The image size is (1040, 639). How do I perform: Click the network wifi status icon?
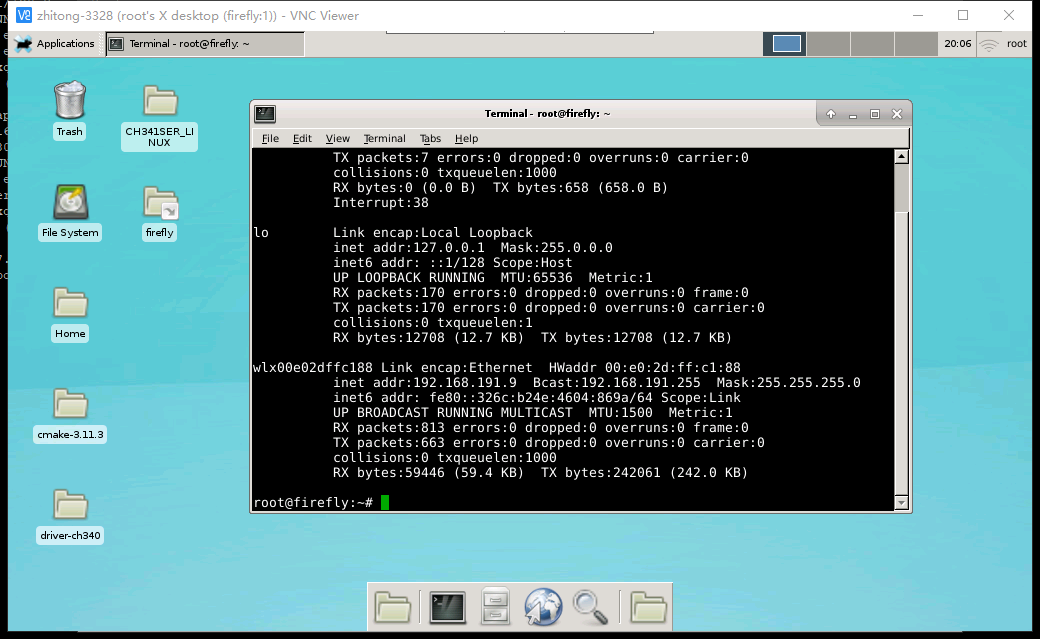coord(989,44)
